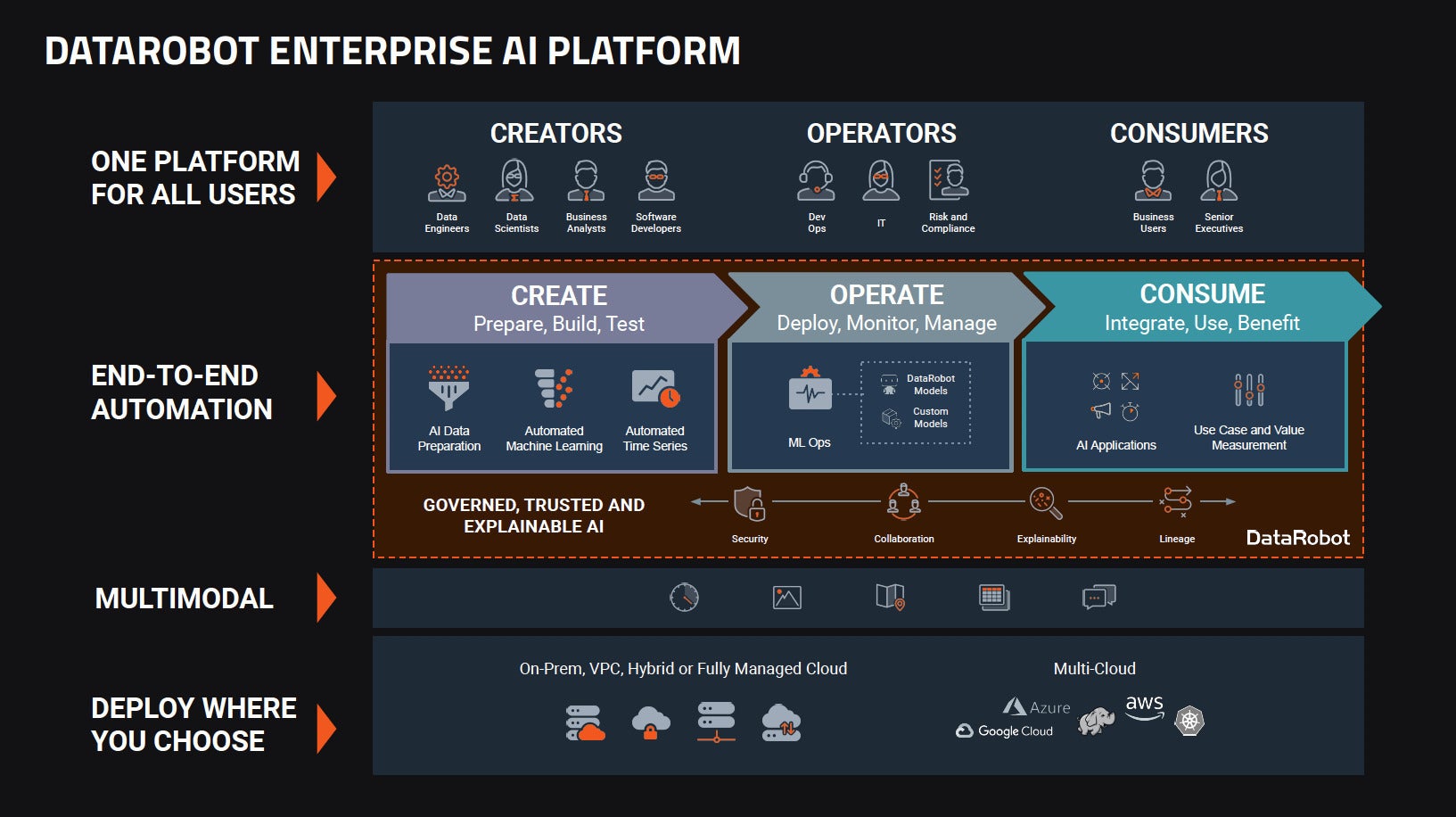
Task: Click the Azure logo
Action: [1036, 707]
